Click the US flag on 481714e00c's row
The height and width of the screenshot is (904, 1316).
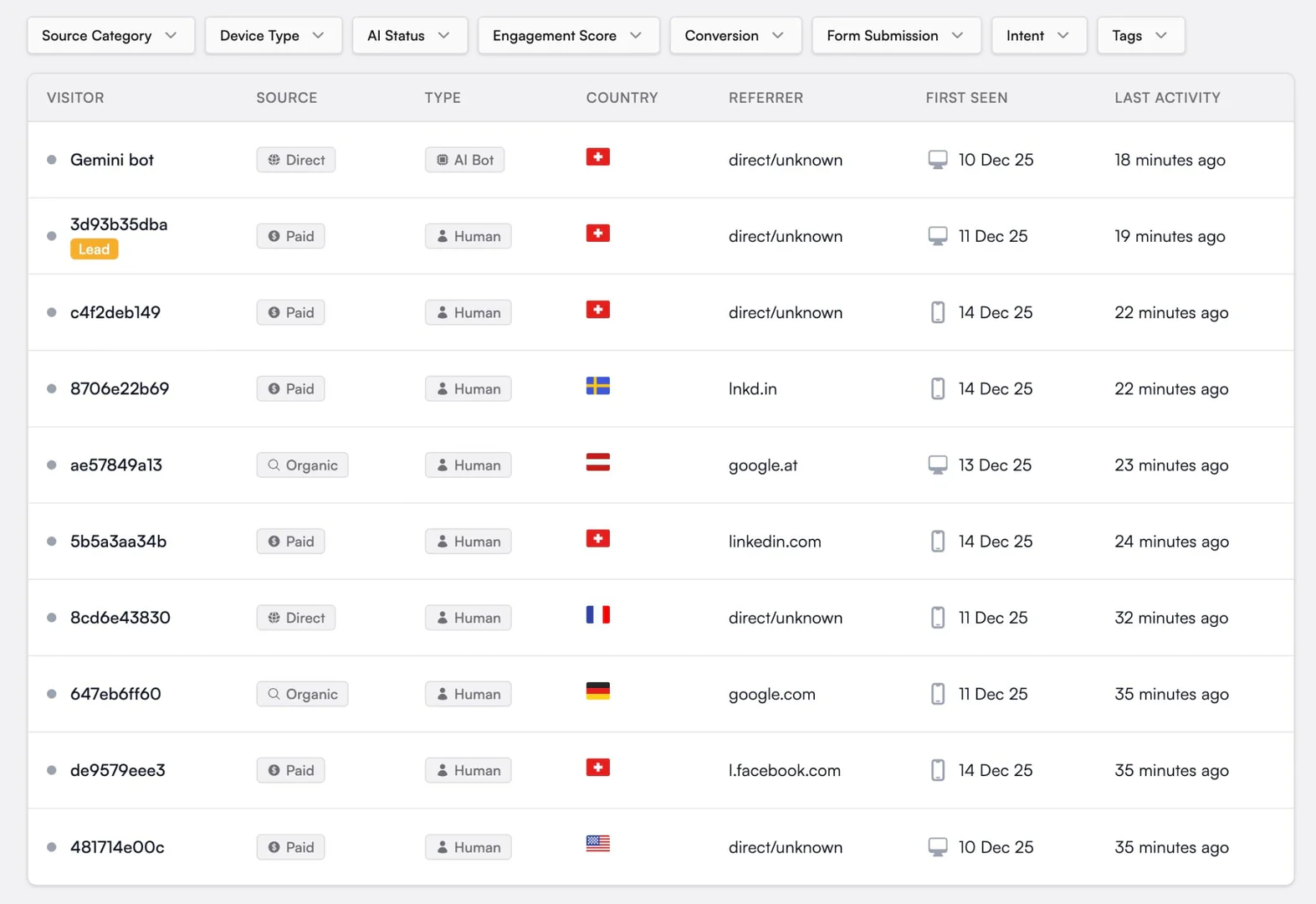(x=597, y=844)
